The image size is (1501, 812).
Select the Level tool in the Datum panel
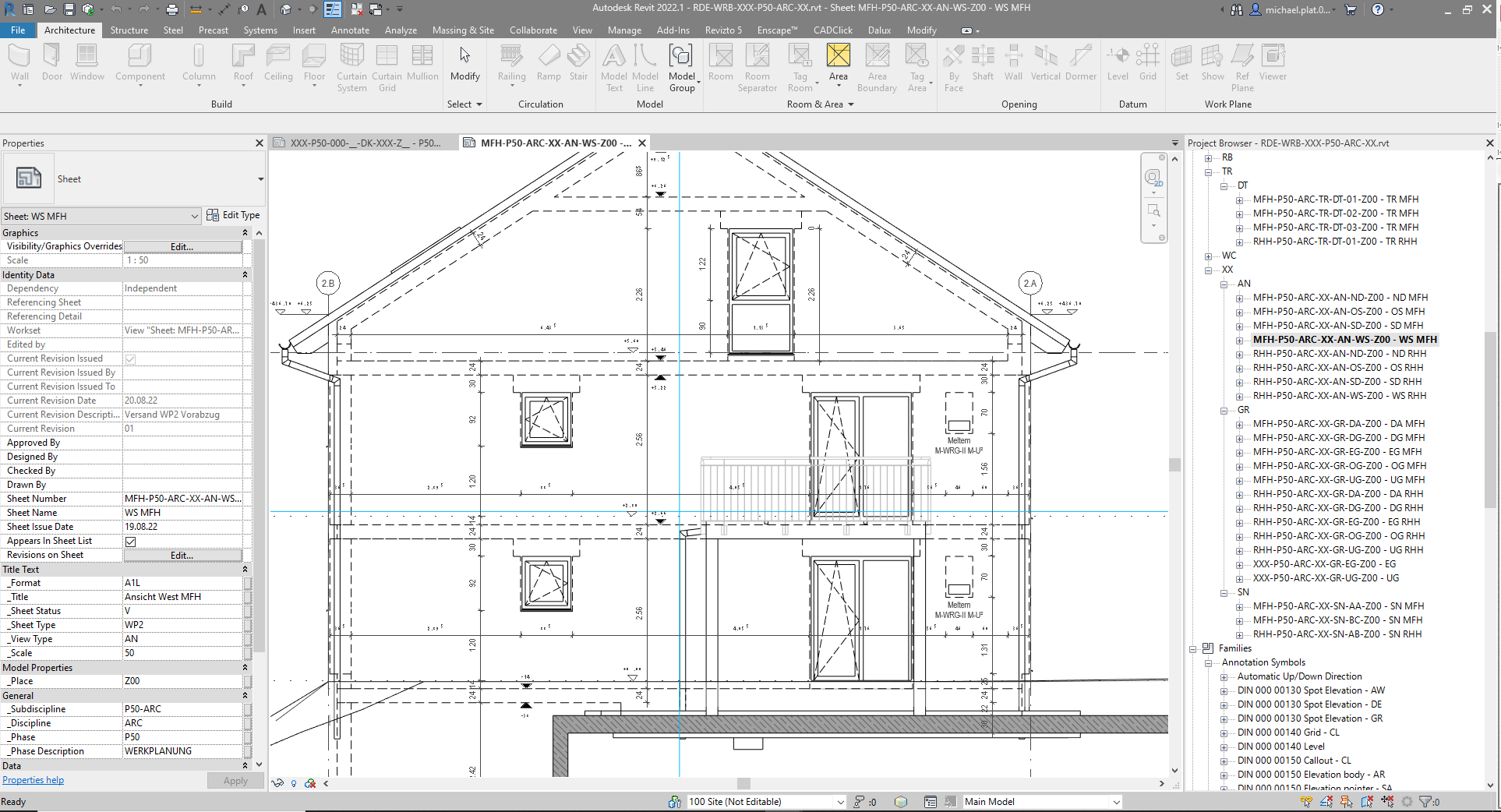coord(1118,62)
